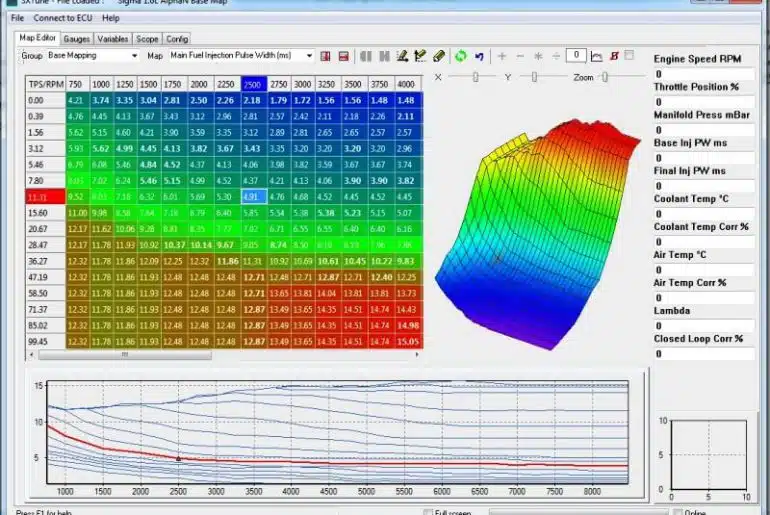Select the second pencil edit tool with checkmark
Screen dimensions: 770x515
pos(420,56)
